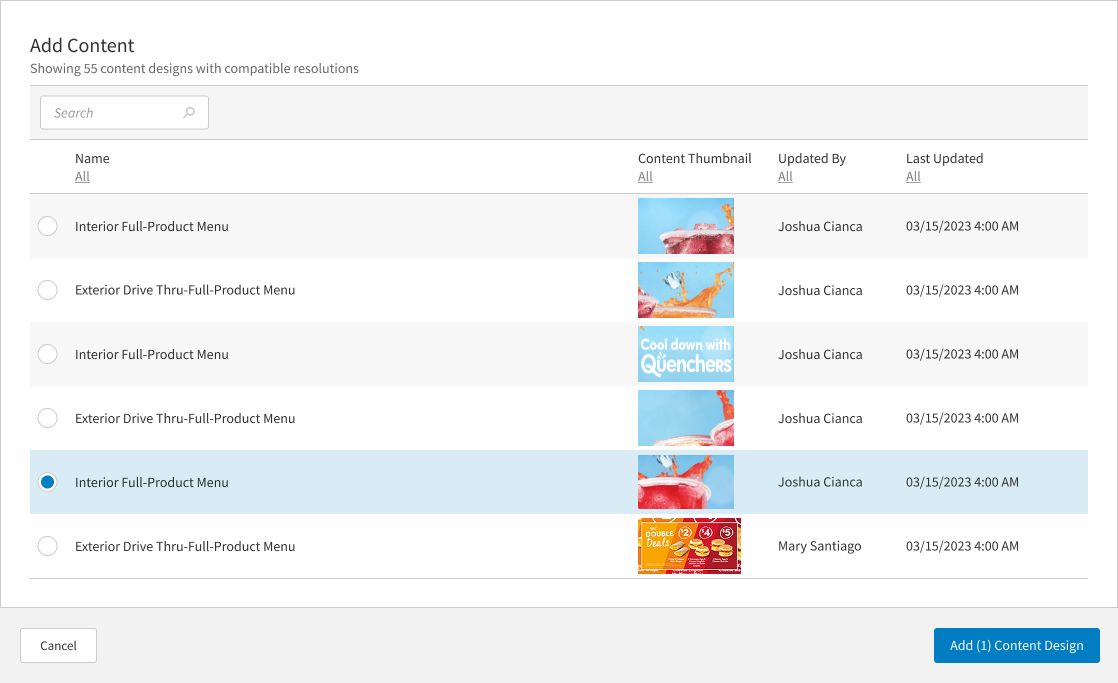Click the date cell in the Mary Santiago row
The width and height of the screenshot is (1118, 683).
coord(962,546)
